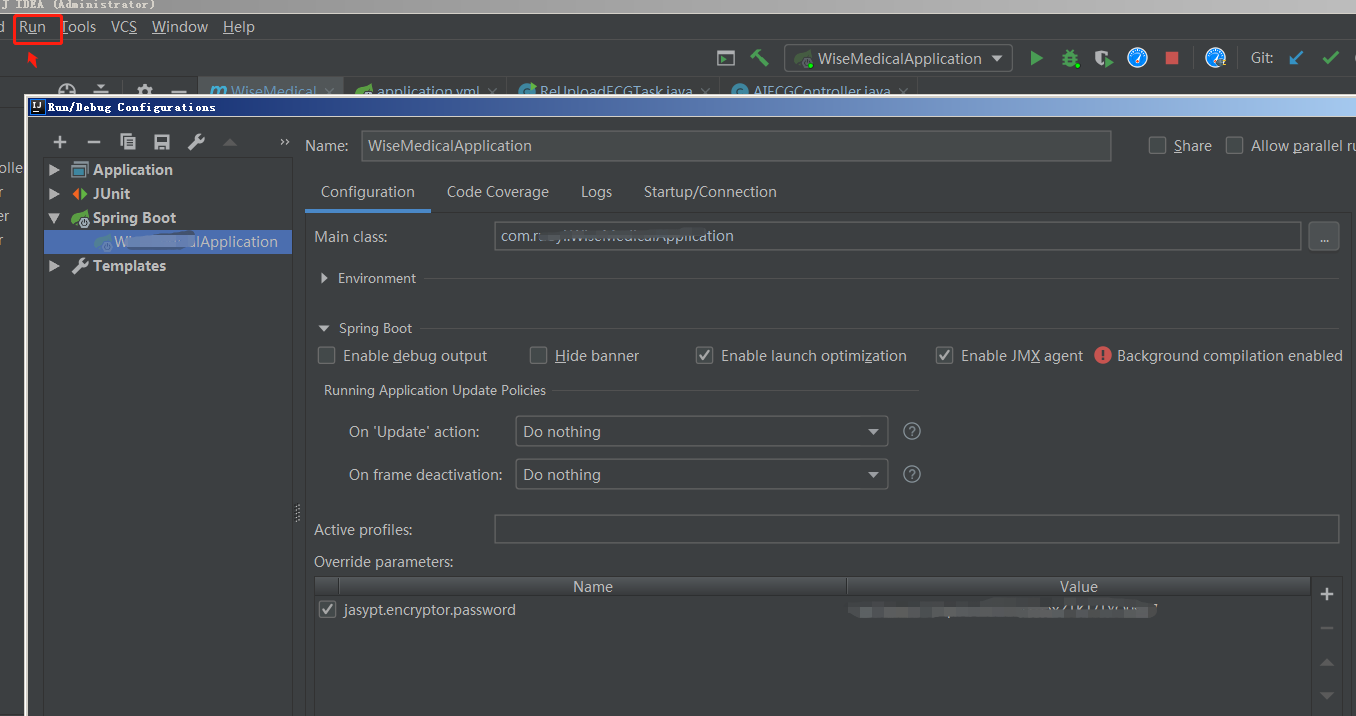Click Run with Coverage shield icon
The image size is (1356, 716).
(x=1103, y=58)
